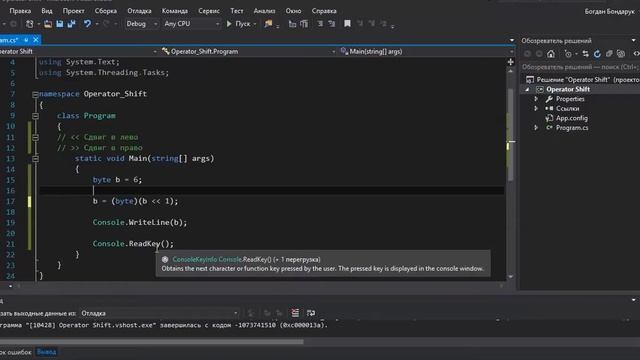Click line 17 code b = (byte)(b << 1);
The image size is (640, 360).
tap(136, 201)
